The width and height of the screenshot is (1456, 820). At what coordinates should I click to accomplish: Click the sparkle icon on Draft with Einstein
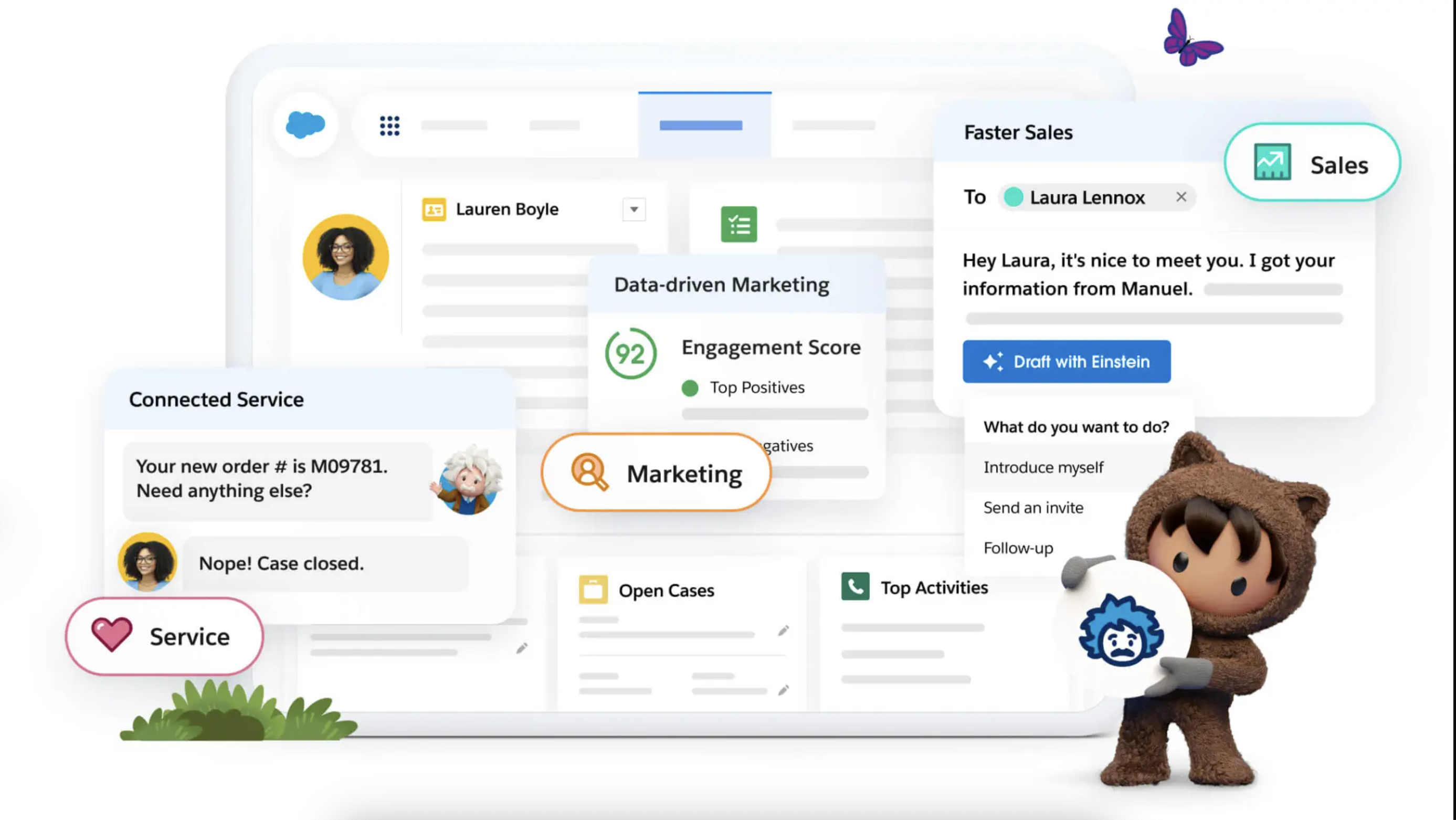[x=993, y=362]
